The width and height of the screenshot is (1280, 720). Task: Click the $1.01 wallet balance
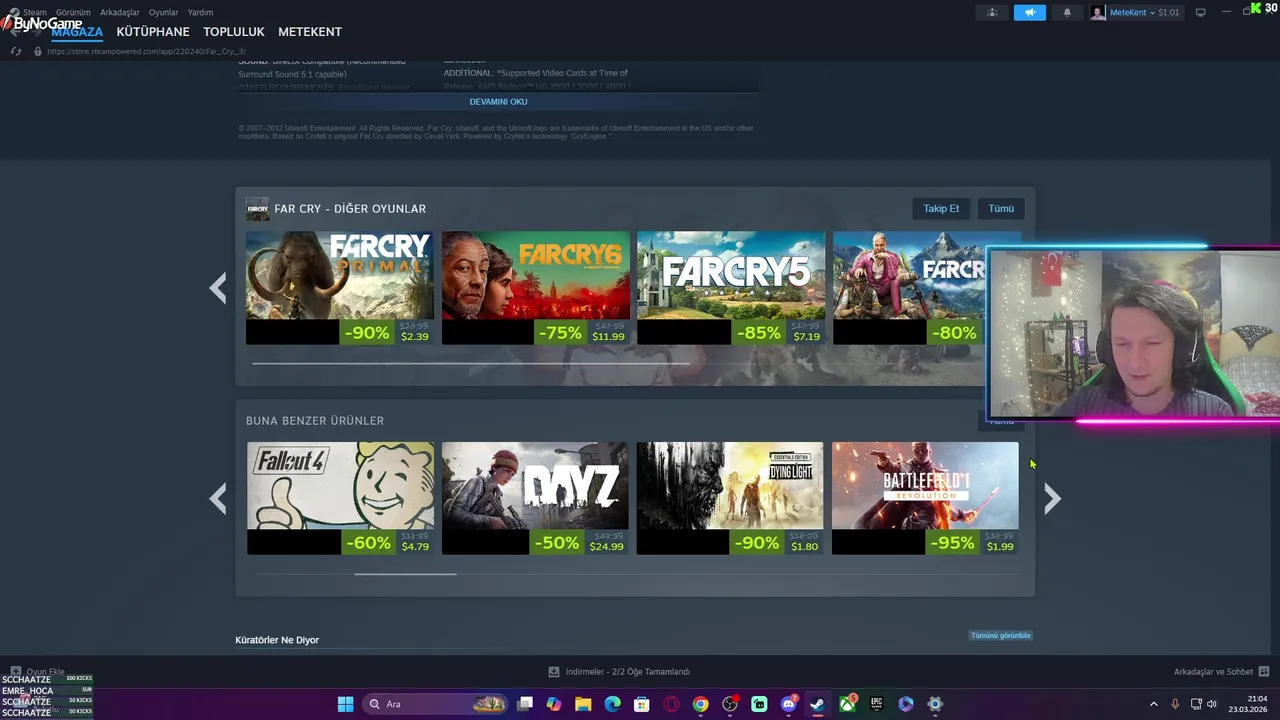pos(1169,12)
